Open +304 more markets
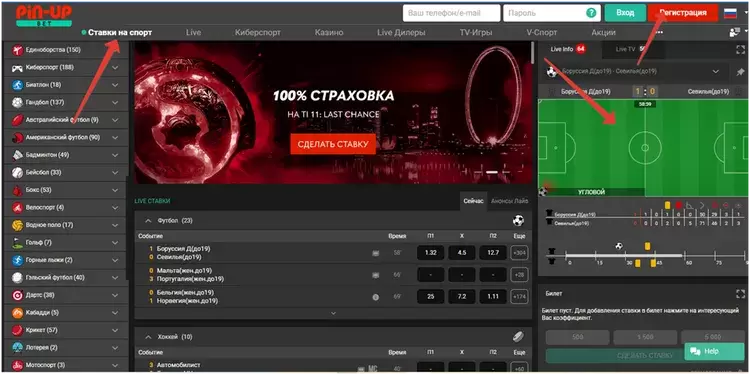 click(519, 253)
